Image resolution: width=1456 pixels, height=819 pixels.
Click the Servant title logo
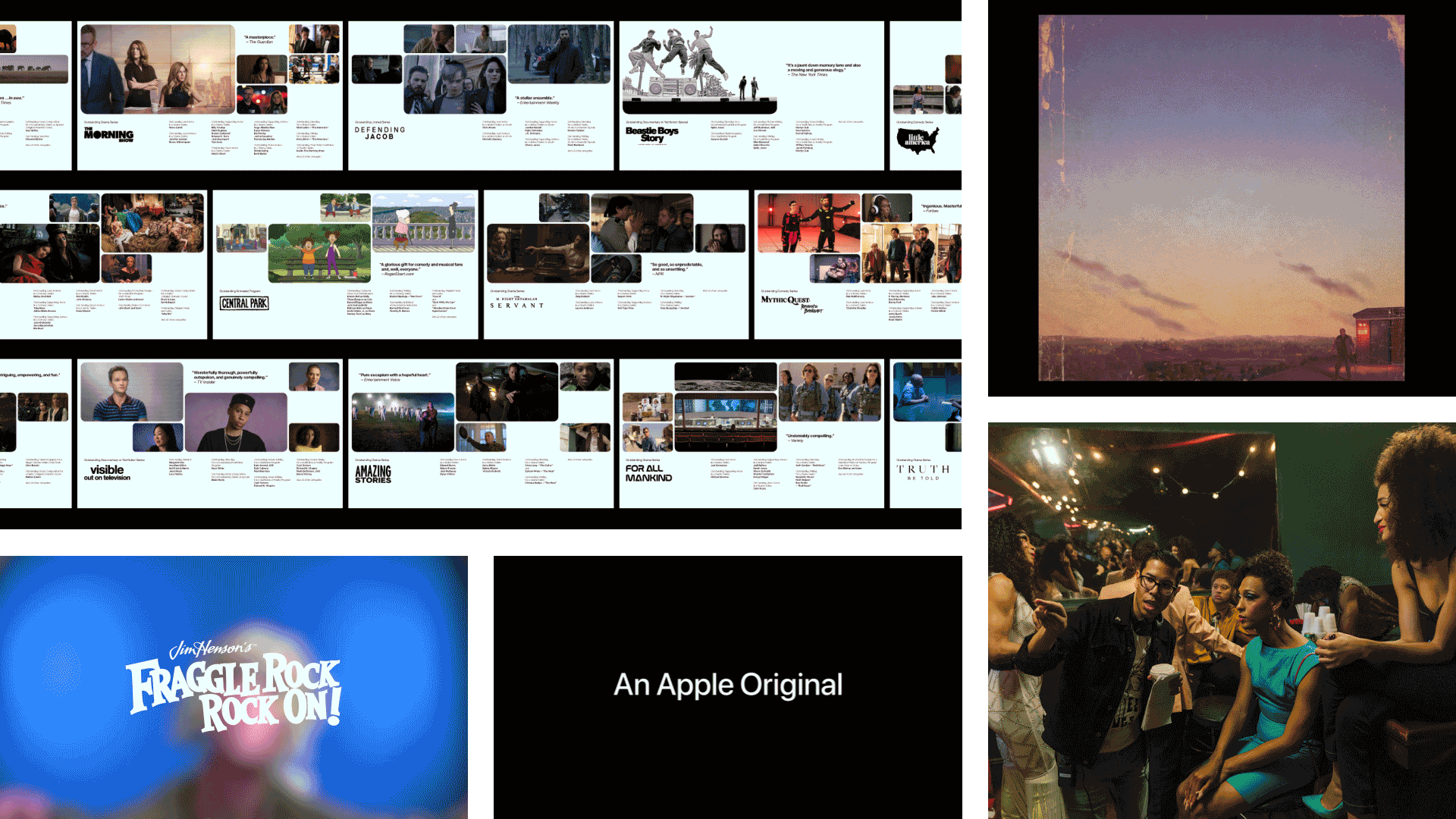coord(517,303)
